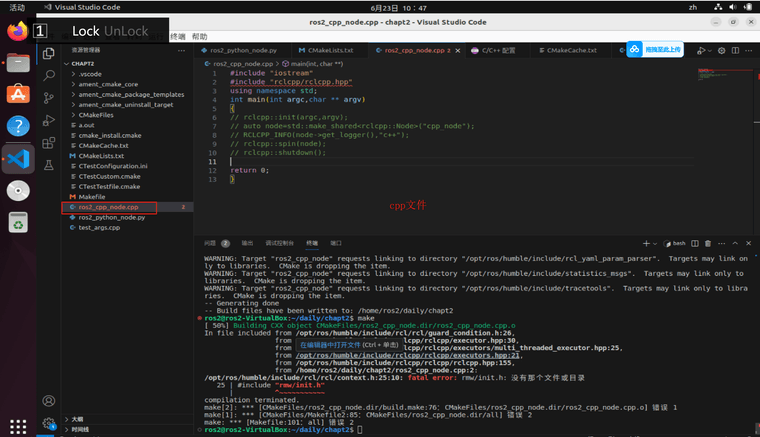Expand the CMakeFiles folder
The width and height of the screenshot is (760, 437).
tap(96, 115)
